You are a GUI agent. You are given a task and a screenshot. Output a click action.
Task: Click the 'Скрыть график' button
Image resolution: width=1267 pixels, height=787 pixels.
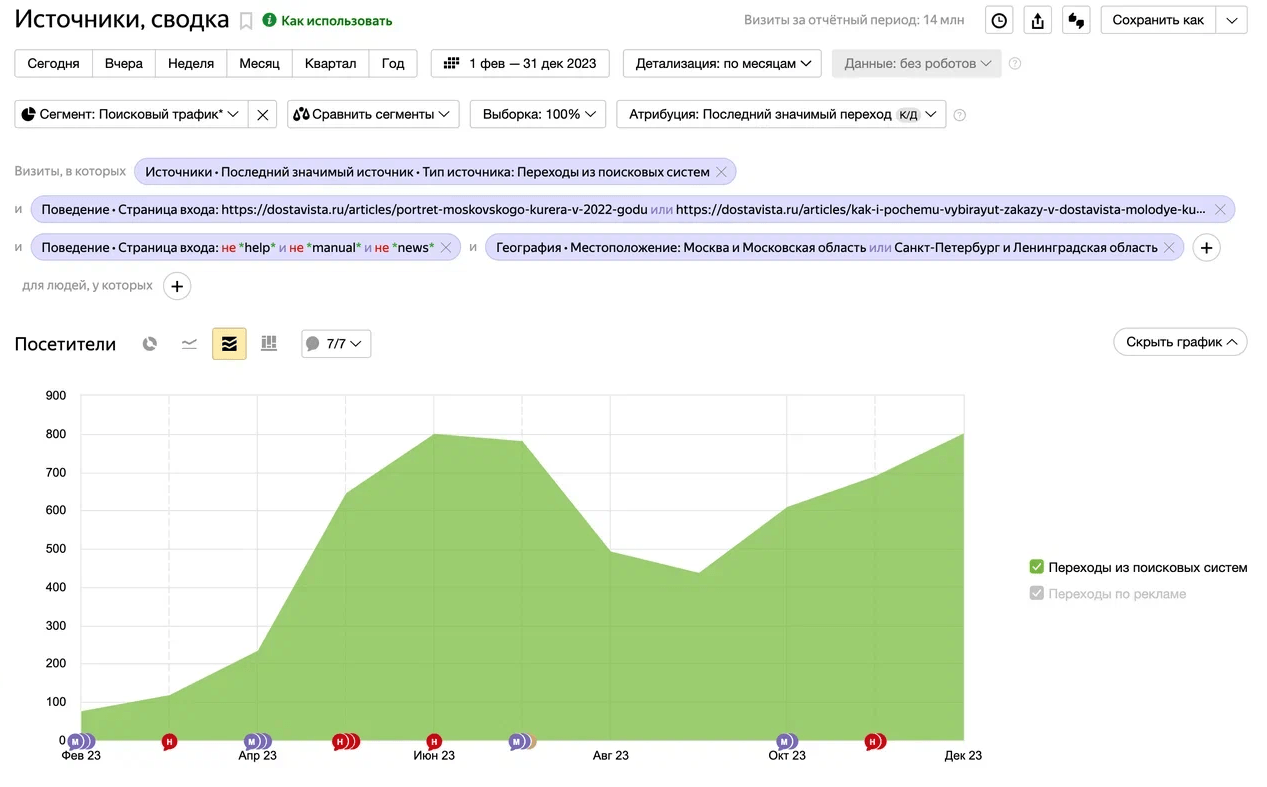(1180, 342)
